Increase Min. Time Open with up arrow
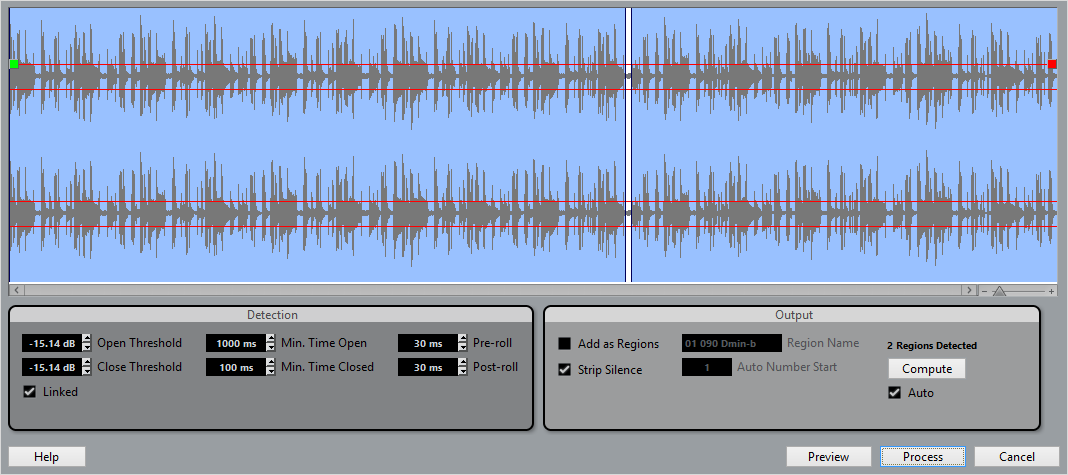The height and width of the screenshot is (475, 1068). point(270,339)
